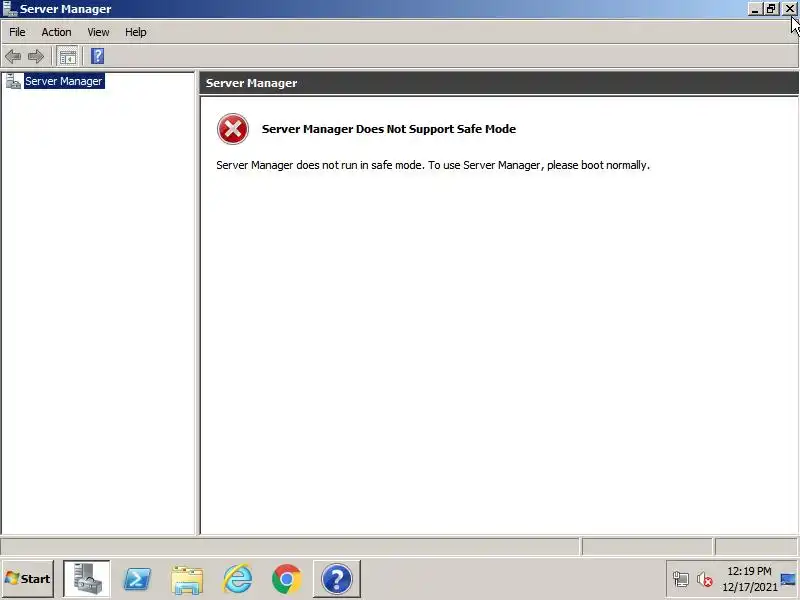Click the blue Help toolbar icon

(x=97, y=56)
